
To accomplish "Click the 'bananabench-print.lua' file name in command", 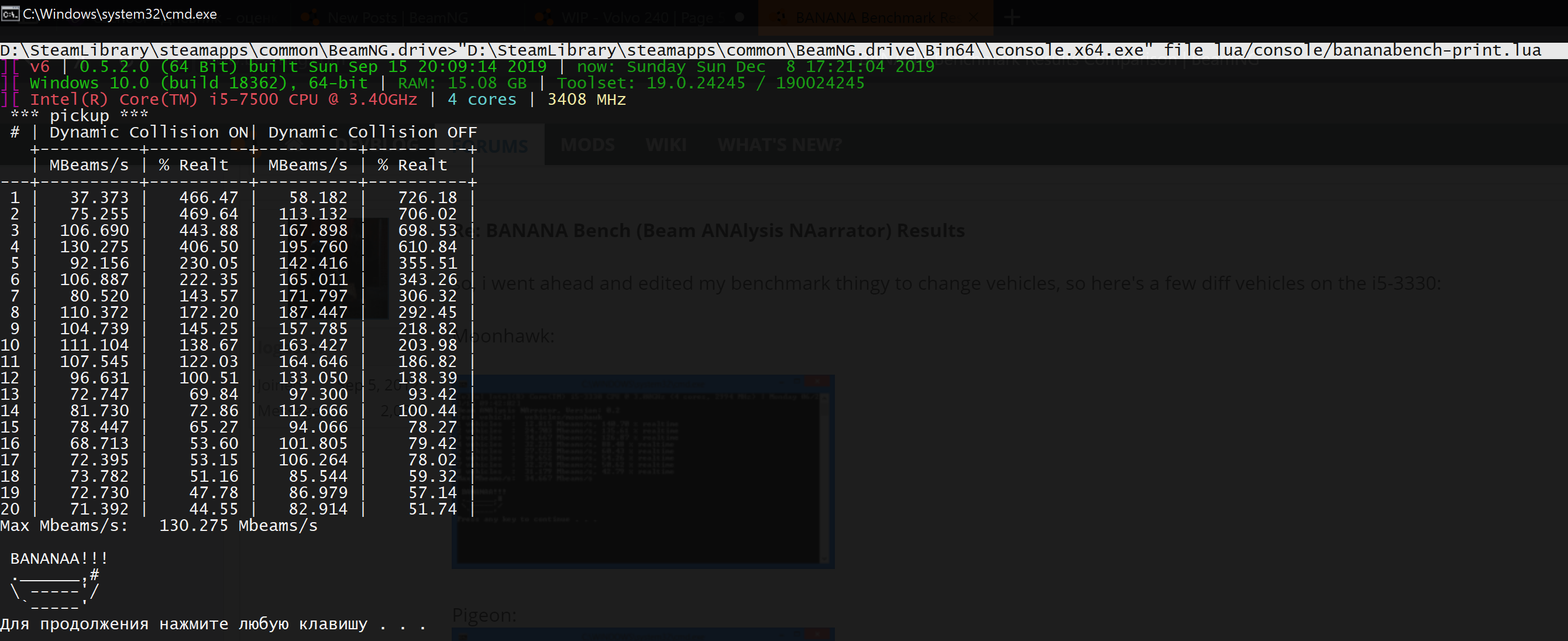I will (x=1437, y=50).
